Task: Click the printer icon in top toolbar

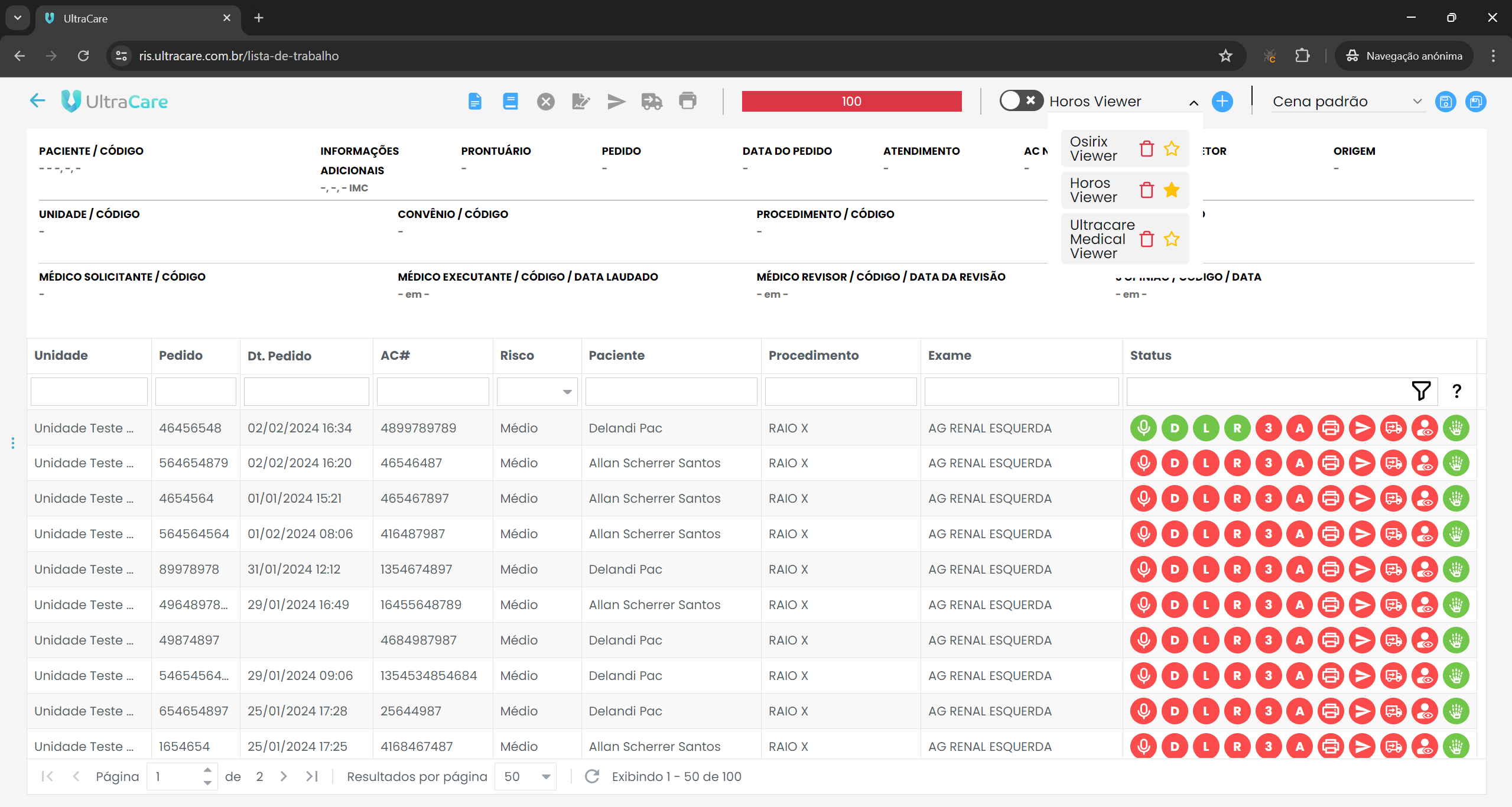Action: [x=687, y=101]
